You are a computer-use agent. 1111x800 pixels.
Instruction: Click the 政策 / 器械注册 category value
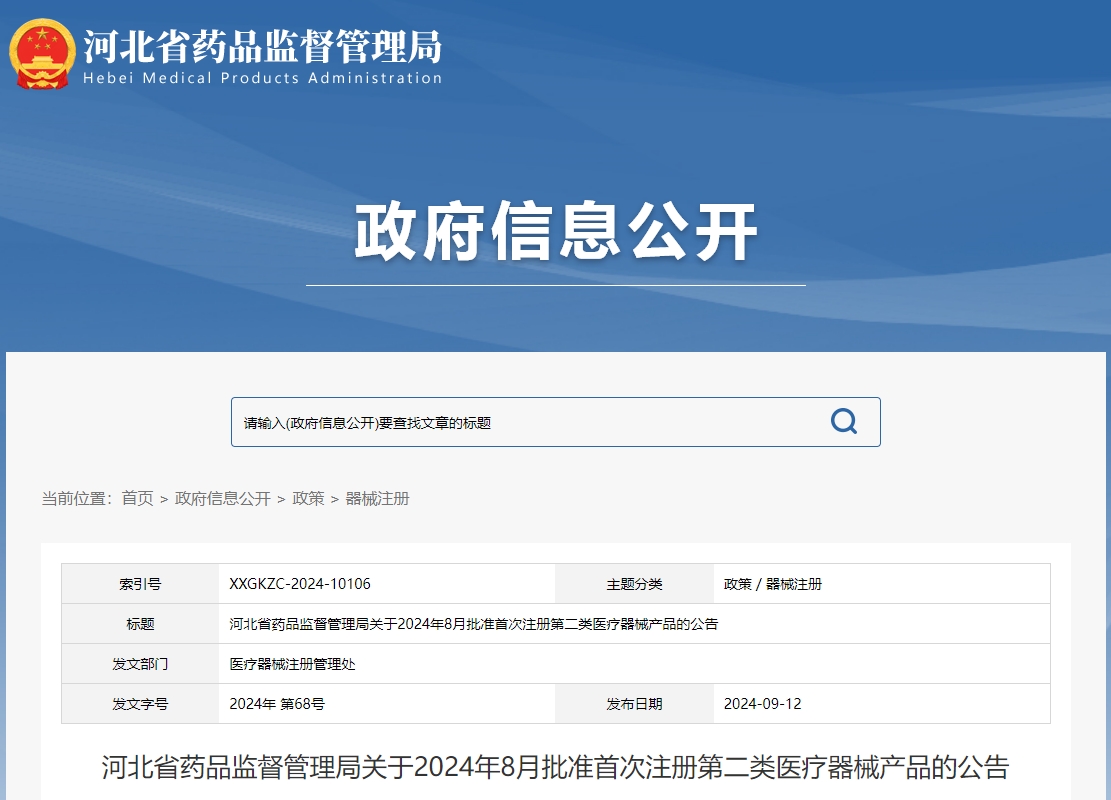click(x=773, y=584)
